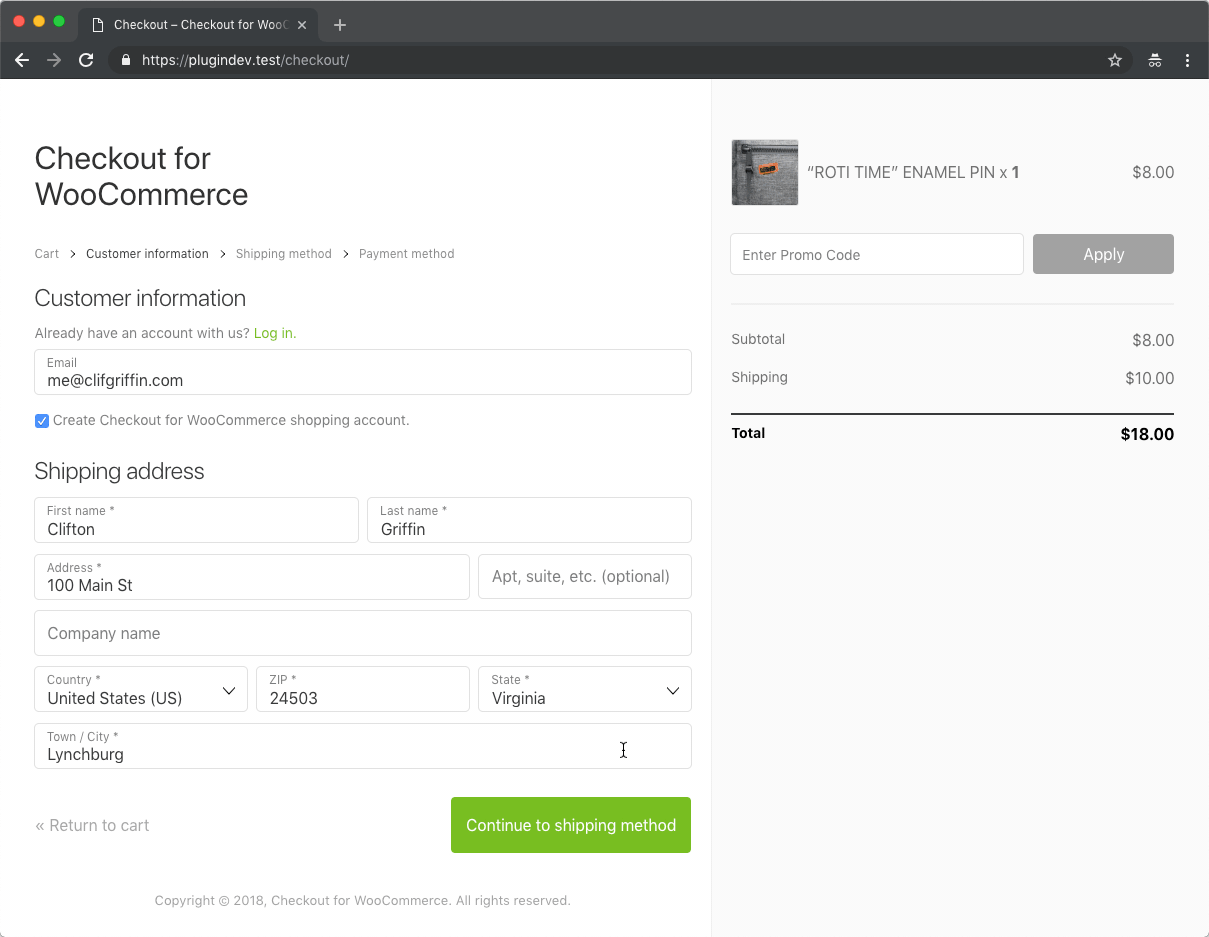Go to Shipping method breadcrumb step
Image resolution: width=1209 pixels, height=937 pixels.
tap(284, 254)
